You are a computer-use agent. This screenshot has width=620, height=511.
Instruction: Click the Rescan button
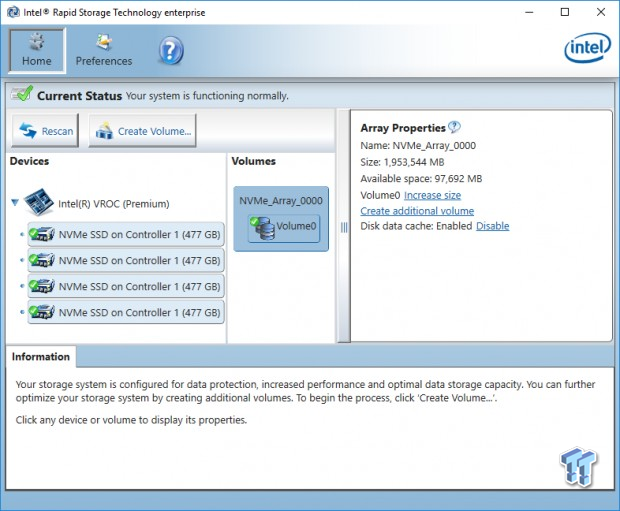pos(45,131)
